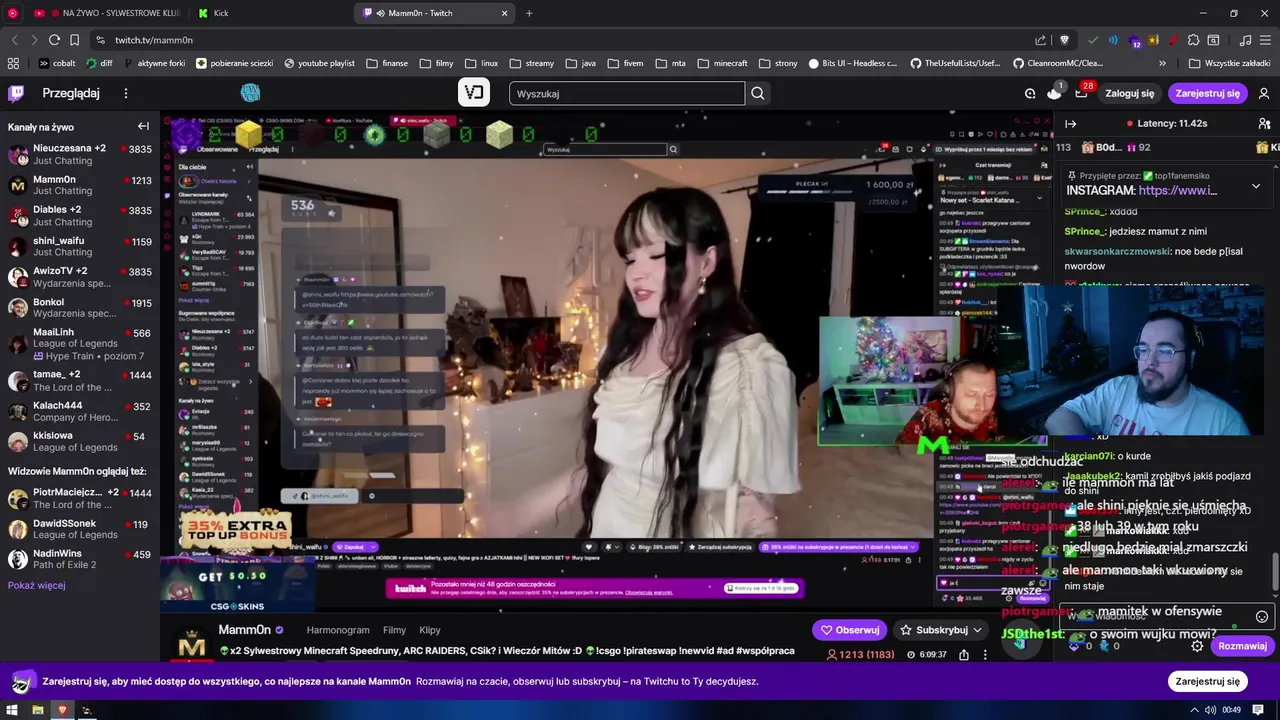
Task: Open the user profile icon in Twitch header
Action: (1264, 93)
